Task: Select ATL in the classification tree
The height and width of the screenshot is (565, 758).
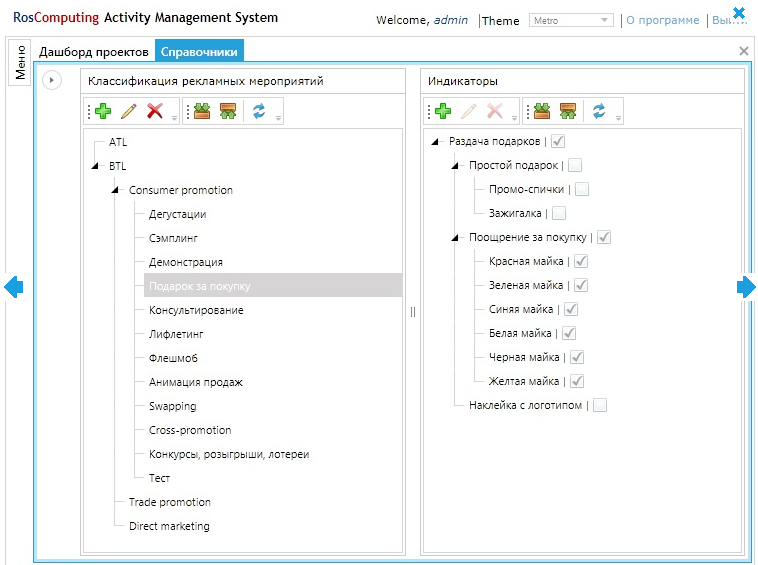Action: pyautogui.click(x=118, y=142)
